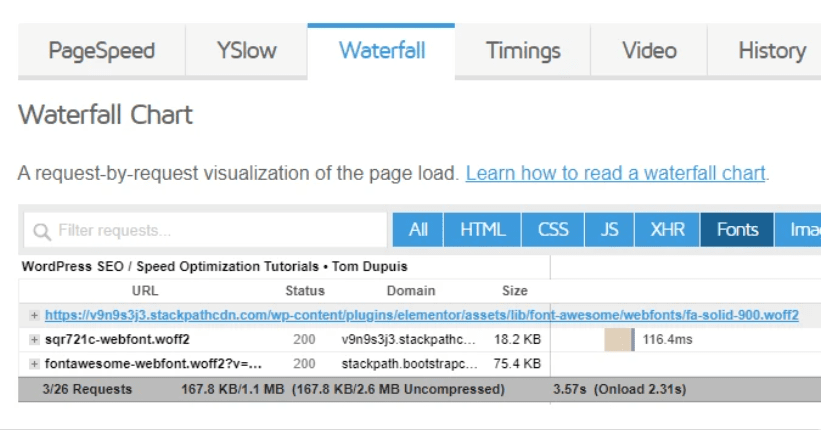The width and height of the screenshot is (821, 430).
Task: Open the fa-solid-900.woff2 stackpathcdn URL link
Action: (x=421, y=315)
